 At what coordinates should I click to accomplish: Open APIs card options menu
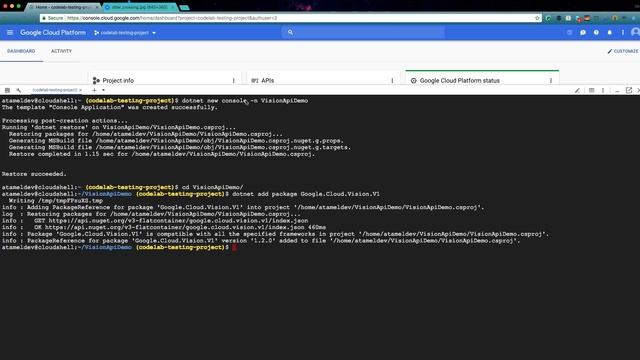pyautogui.click(x=392, y=80)
